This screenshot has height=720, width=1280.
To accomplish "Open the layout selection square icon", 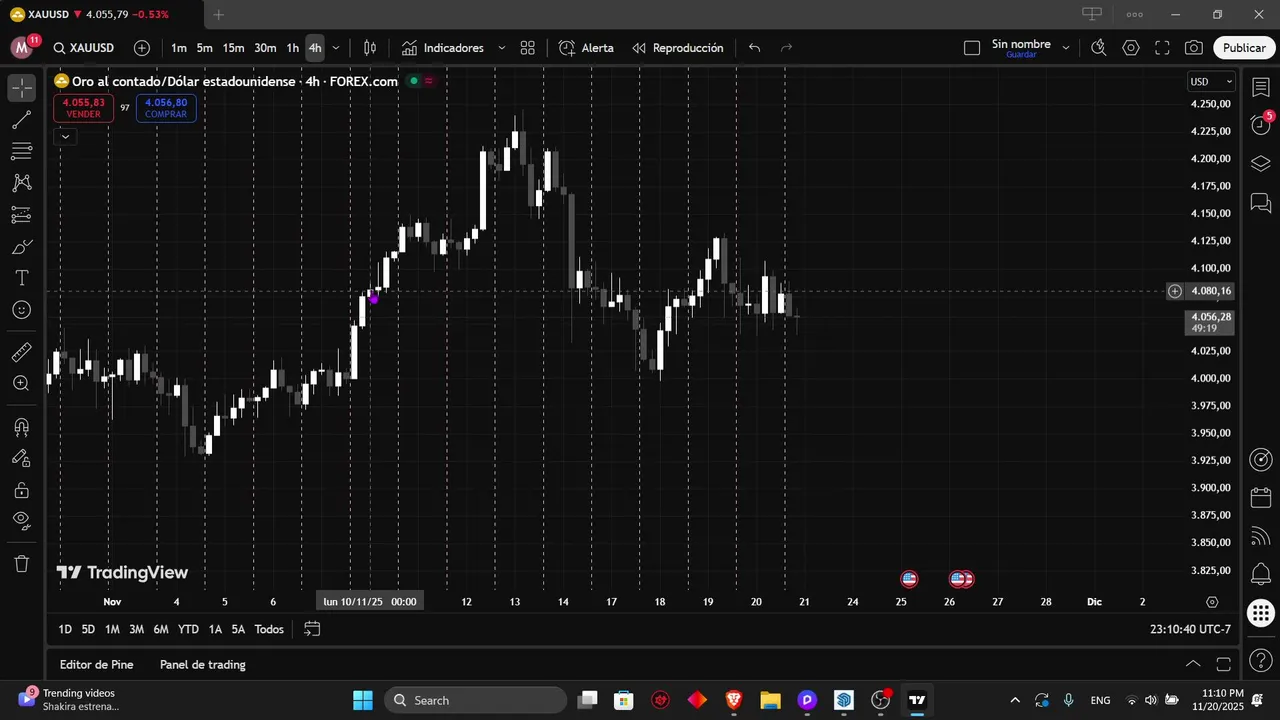I will (972, 48).
